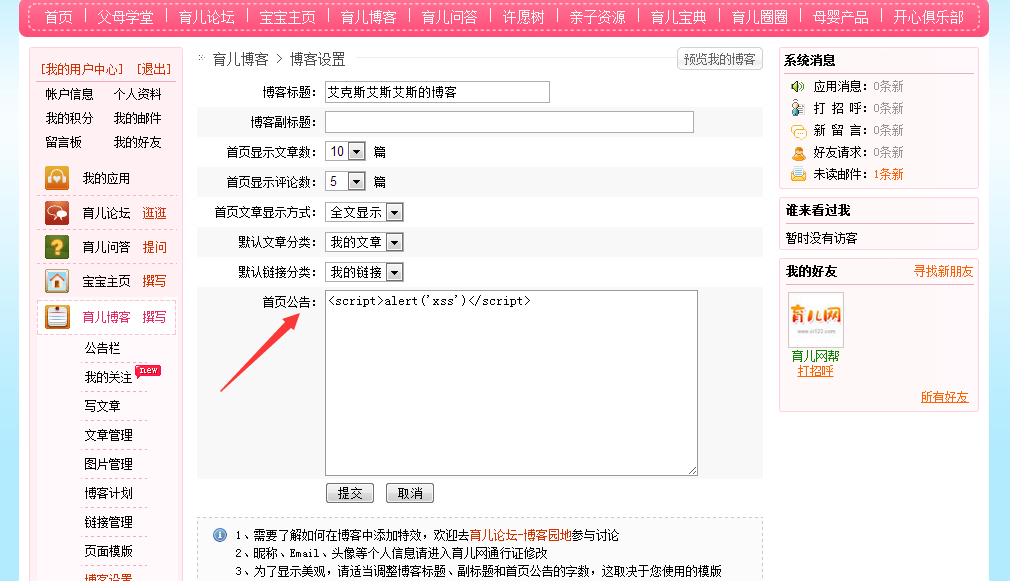The height and width of the screenshot is (581, 1010).
Task: Open 父母学堂 in top navigation
Action: (x=126, y=17)
